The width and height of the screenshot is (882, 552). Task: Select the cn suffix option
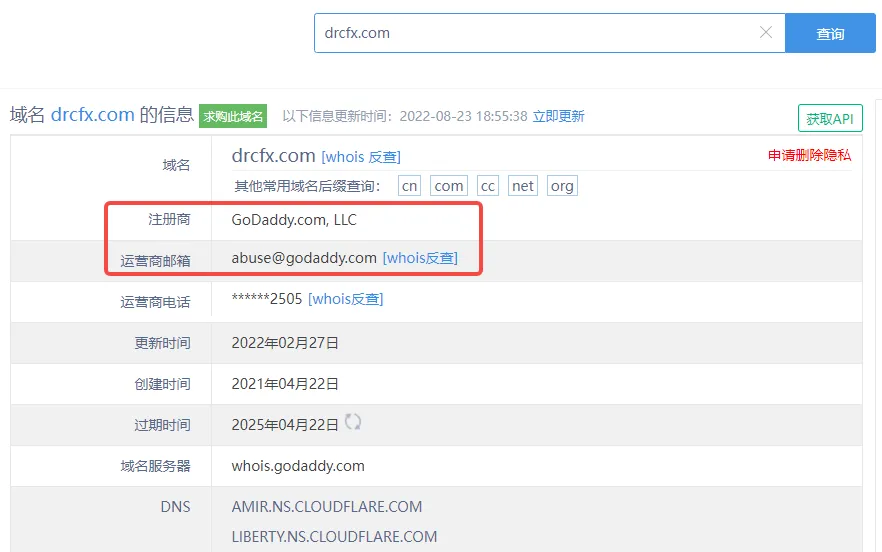point(410,186)
